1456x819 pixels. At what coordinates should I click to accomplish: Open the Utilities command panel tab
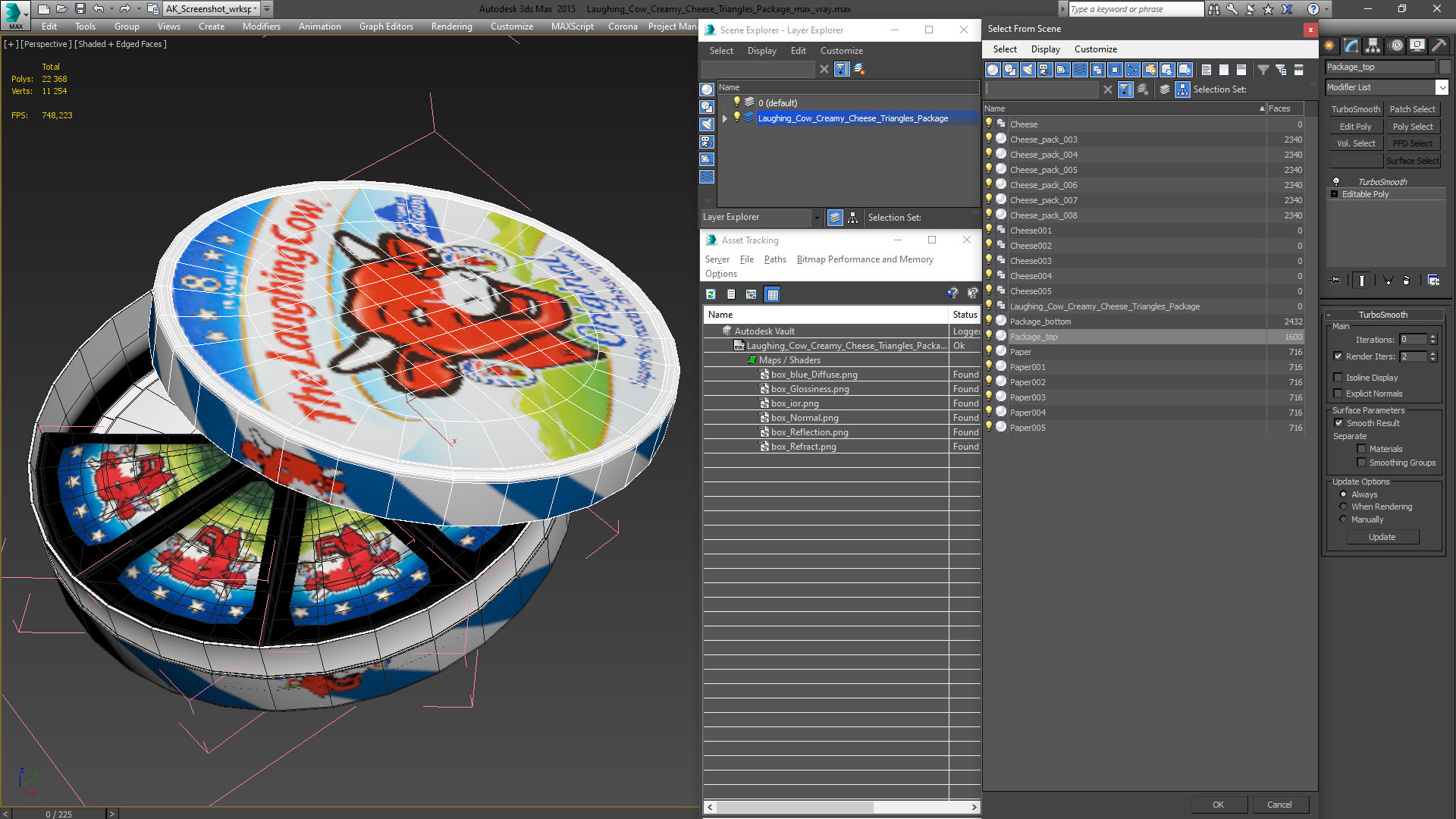point(1439,45)
